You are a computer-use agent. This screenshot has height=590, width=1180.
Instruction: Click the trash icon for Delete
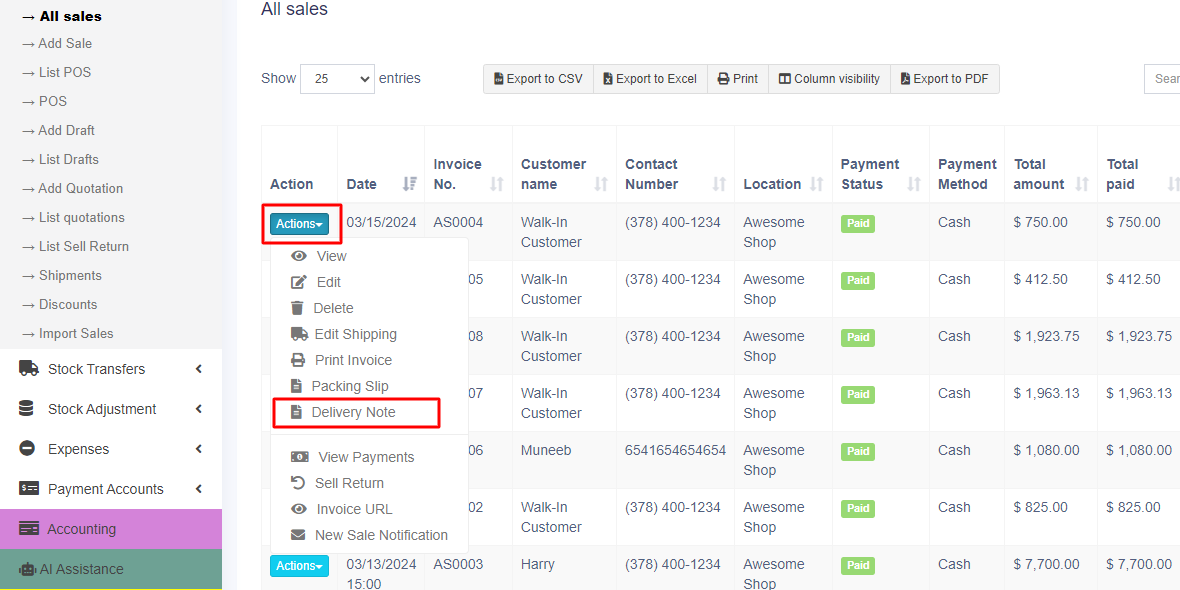[x=297, y=308]
